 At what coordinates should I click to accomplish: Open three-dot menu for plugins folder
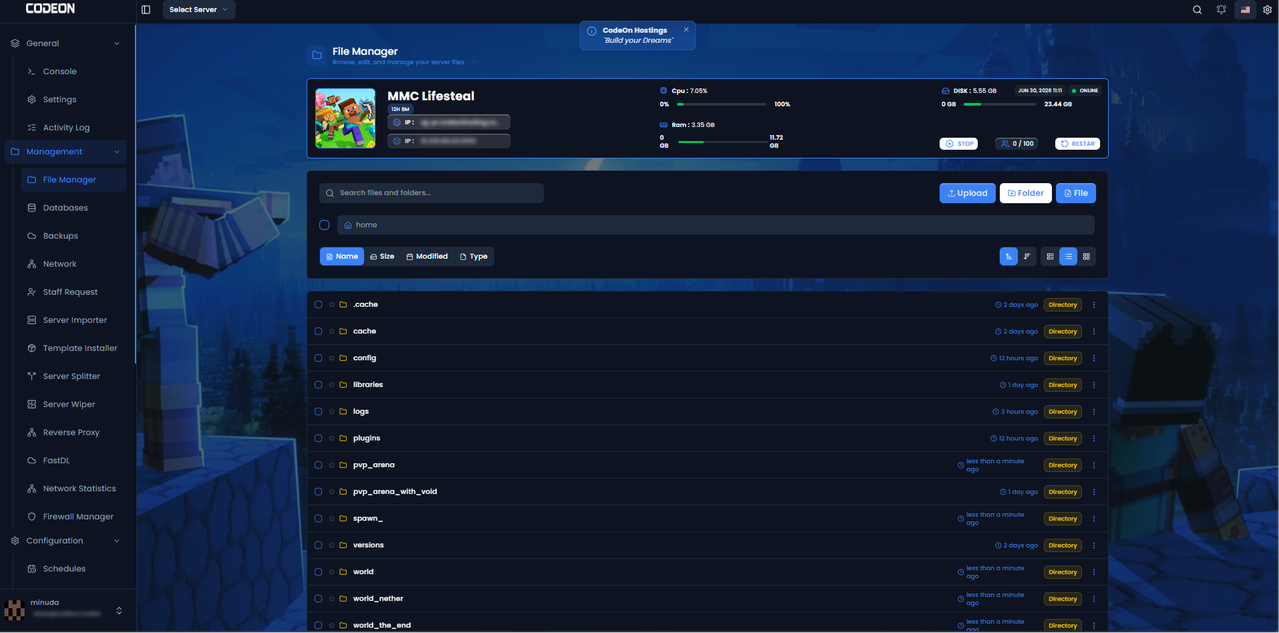point(1094,438)
